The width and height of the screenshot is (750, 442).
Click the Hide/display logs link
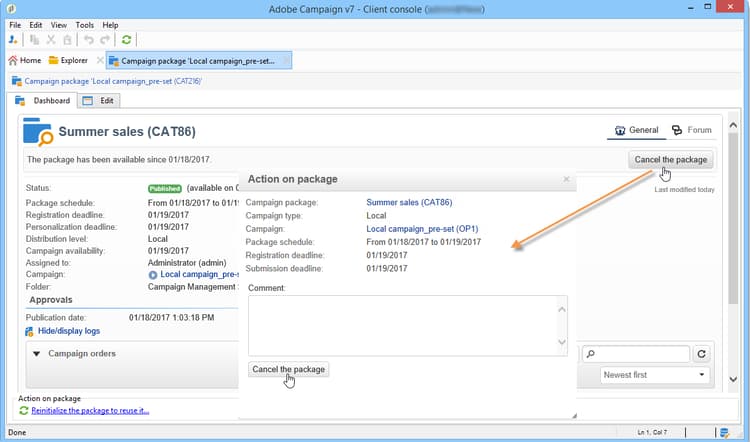pos(69,331)
